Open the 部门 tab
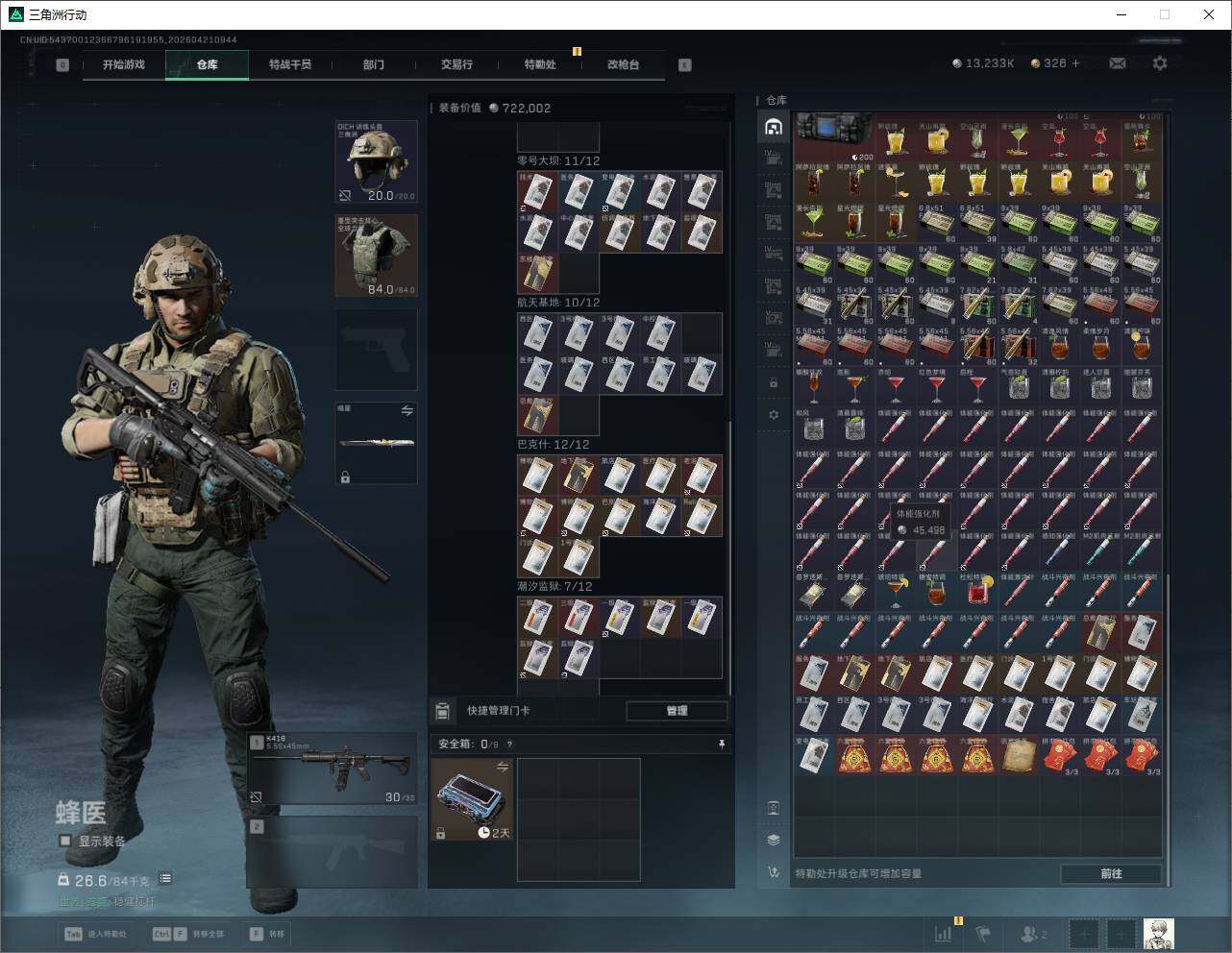This screenshot has height=953, width=1232. pyautogui.click(x=374, y=64)
